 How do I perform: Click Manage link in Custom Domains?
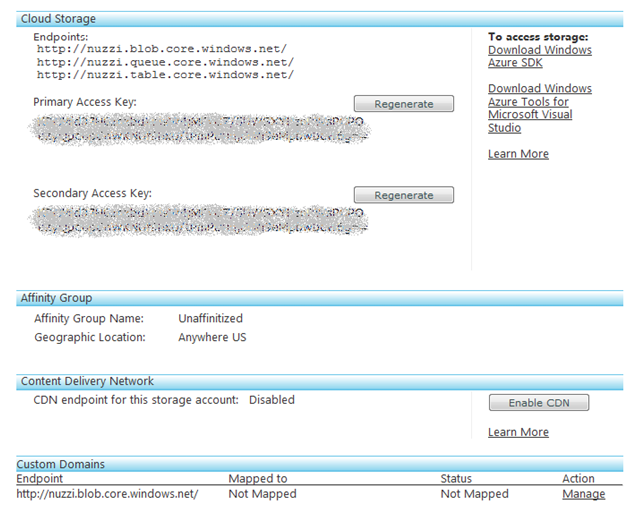[x=584, y=494]
